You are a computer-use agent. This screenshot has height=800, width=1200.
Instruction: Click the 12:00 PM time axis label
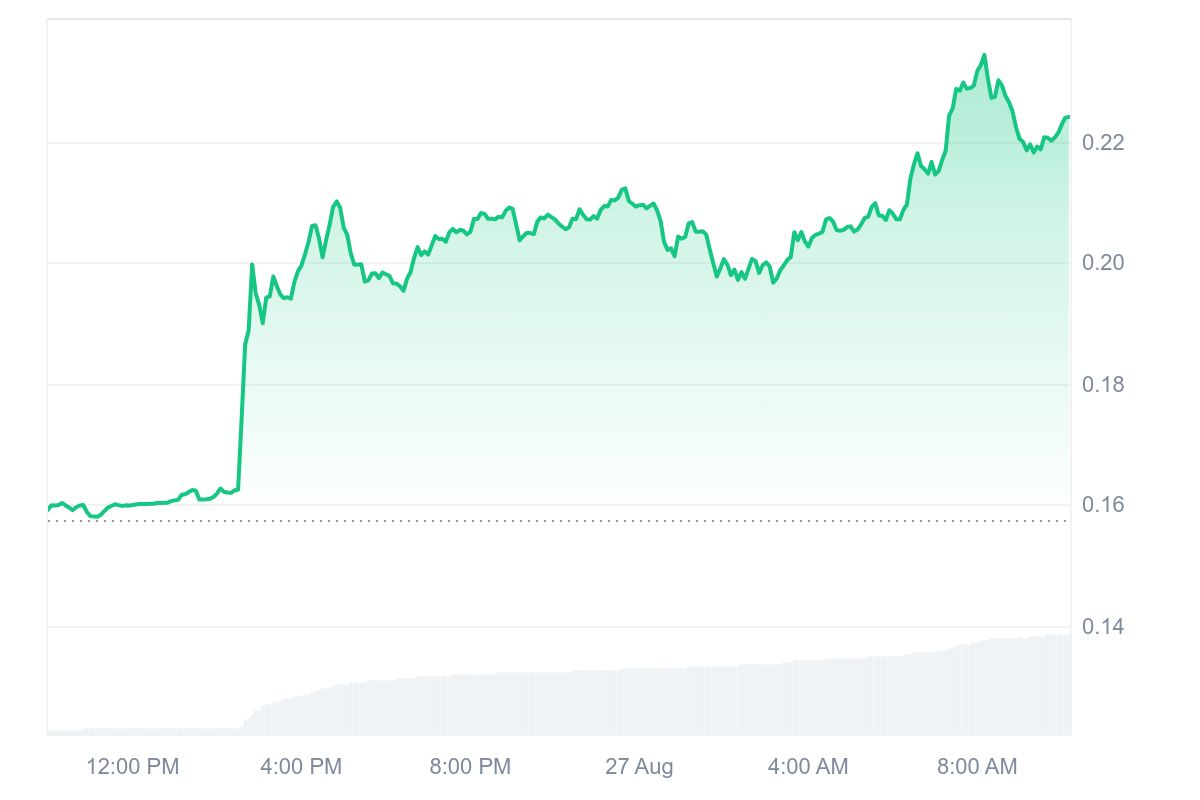tap(133, 767)
